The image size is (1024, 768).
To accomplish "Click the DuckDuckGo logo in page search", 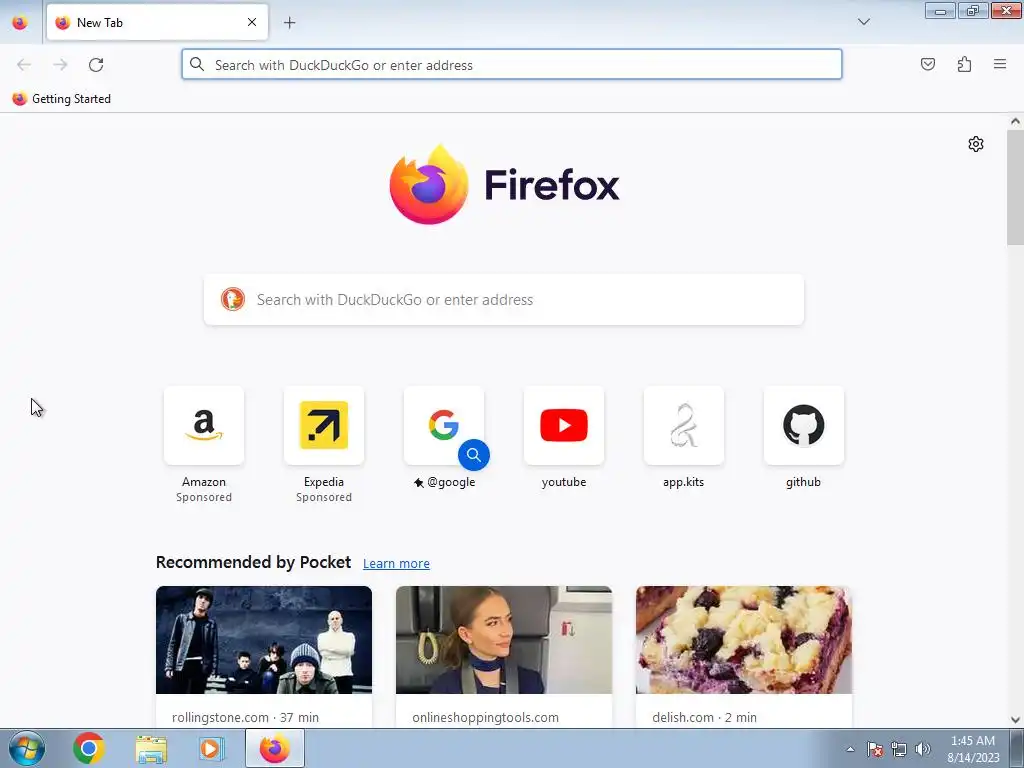I will click(x=232, y=299).
